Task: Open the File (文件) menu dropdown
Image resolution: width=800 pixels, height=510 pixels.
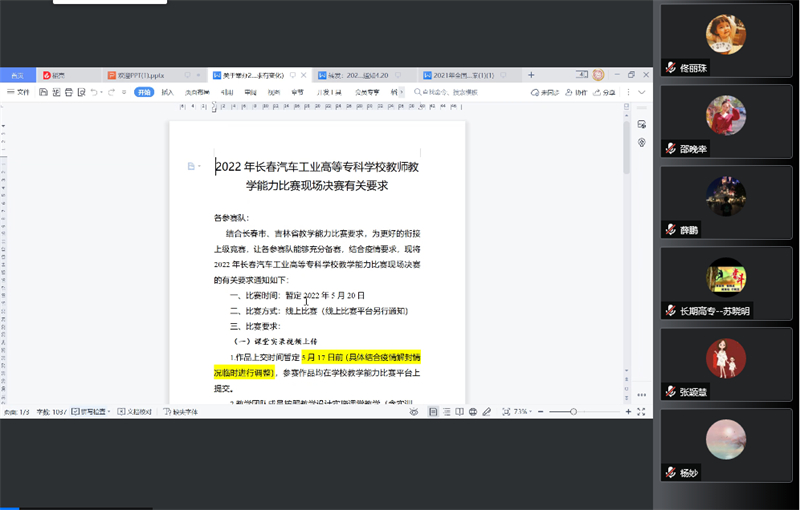Action: (18, 92)
